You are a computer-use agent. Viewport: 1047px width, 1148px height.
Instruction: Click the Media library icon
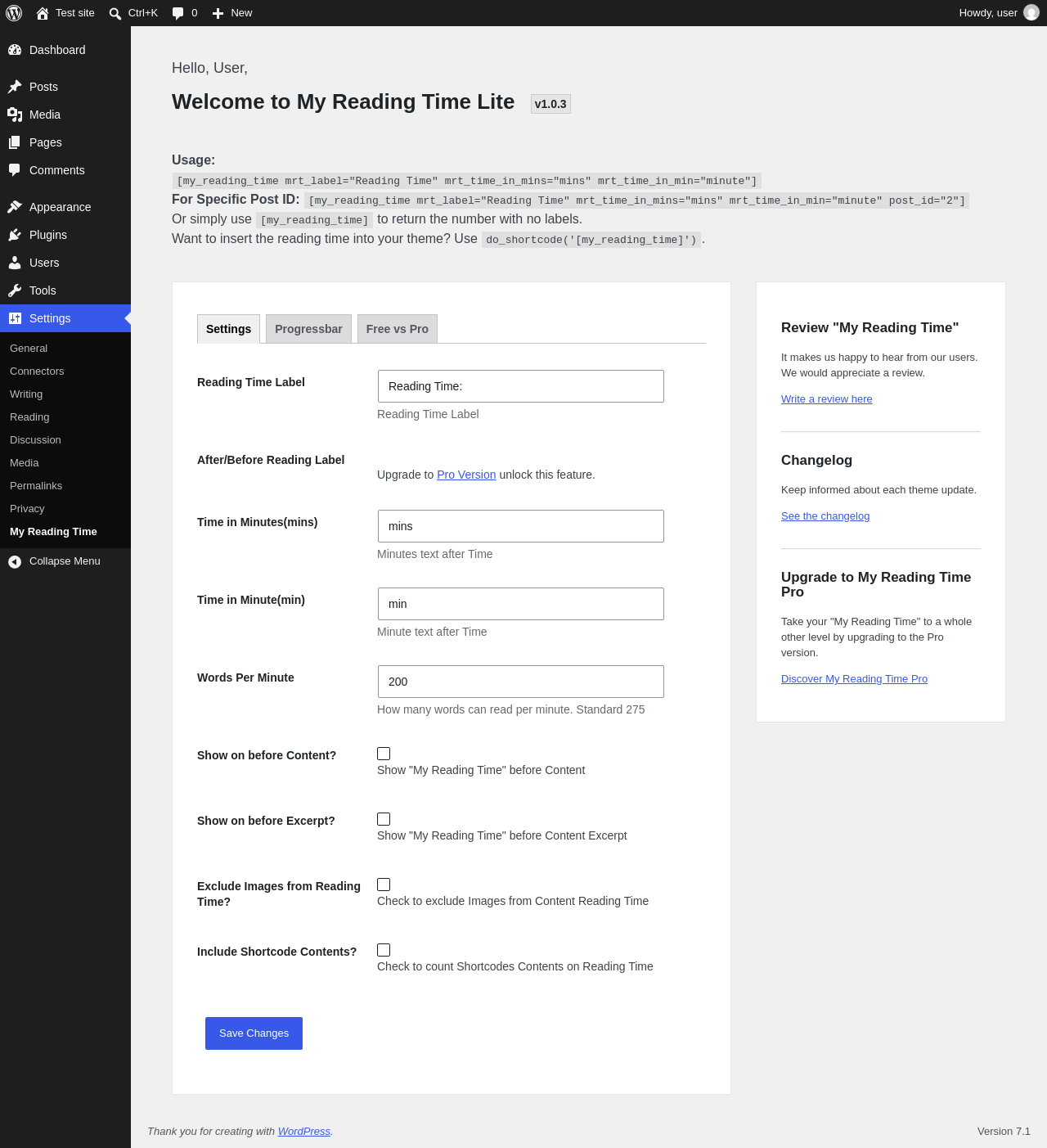[15, 115]
